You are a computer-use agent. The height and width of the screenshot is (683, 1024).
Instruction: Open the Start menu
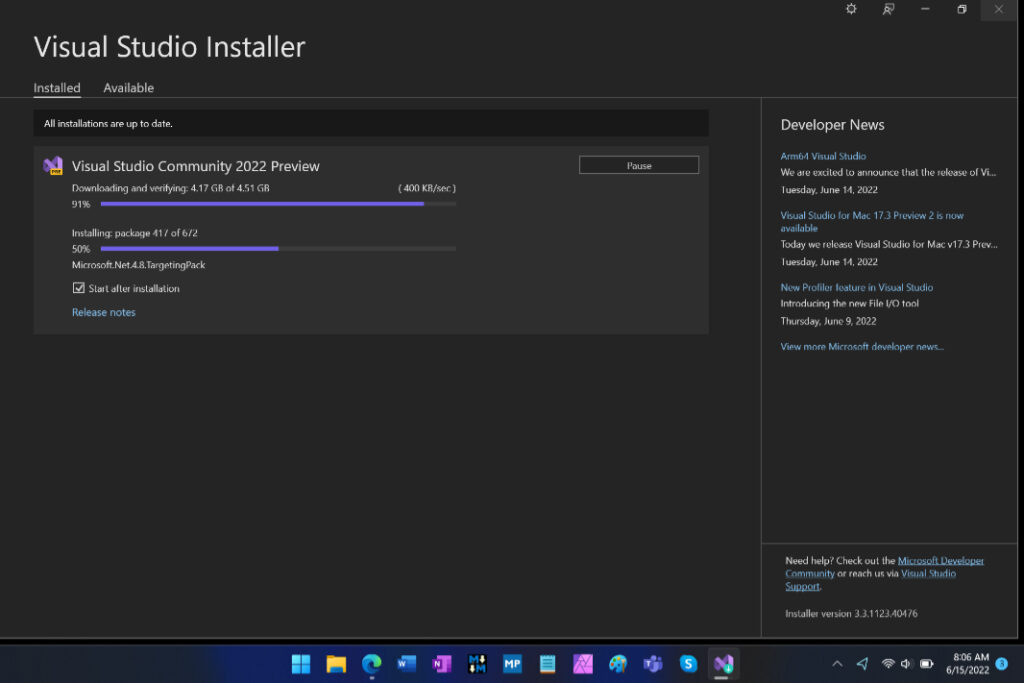[300, 663]
